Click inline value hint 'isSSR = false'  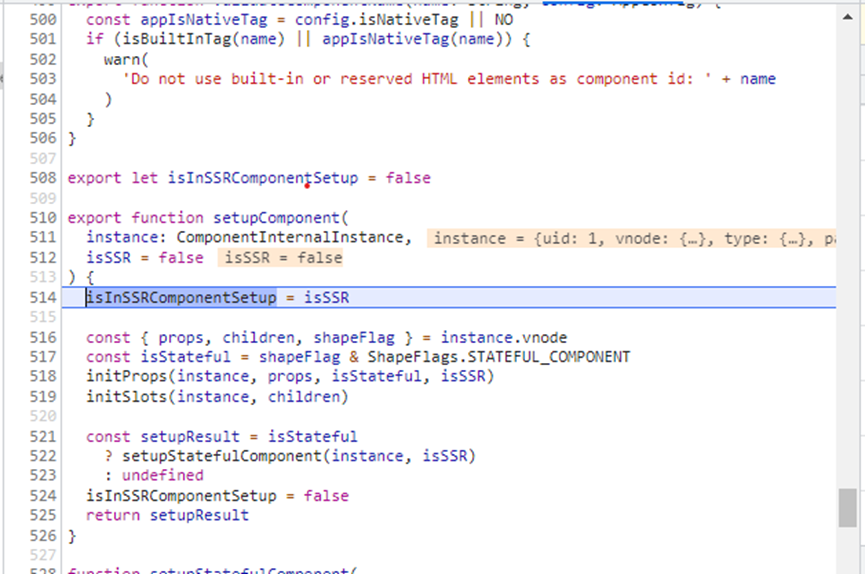(280, 258)
